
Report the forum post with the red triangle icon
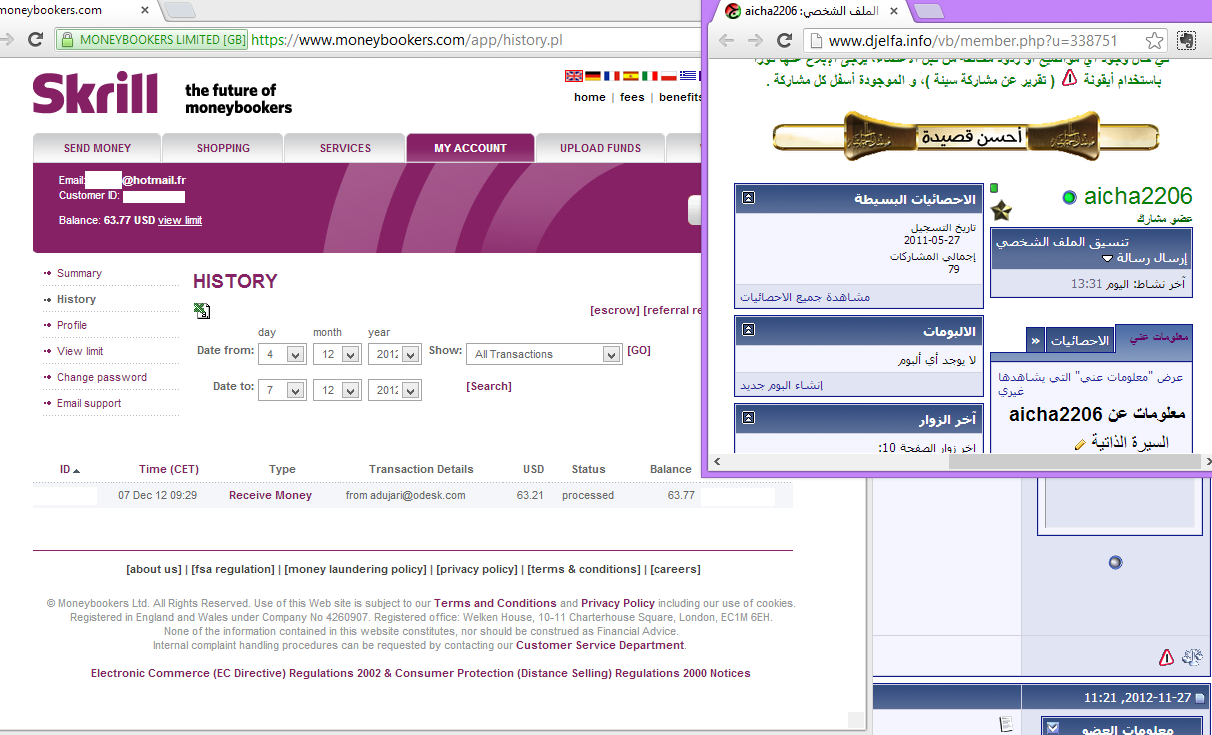pos(1166,657)
